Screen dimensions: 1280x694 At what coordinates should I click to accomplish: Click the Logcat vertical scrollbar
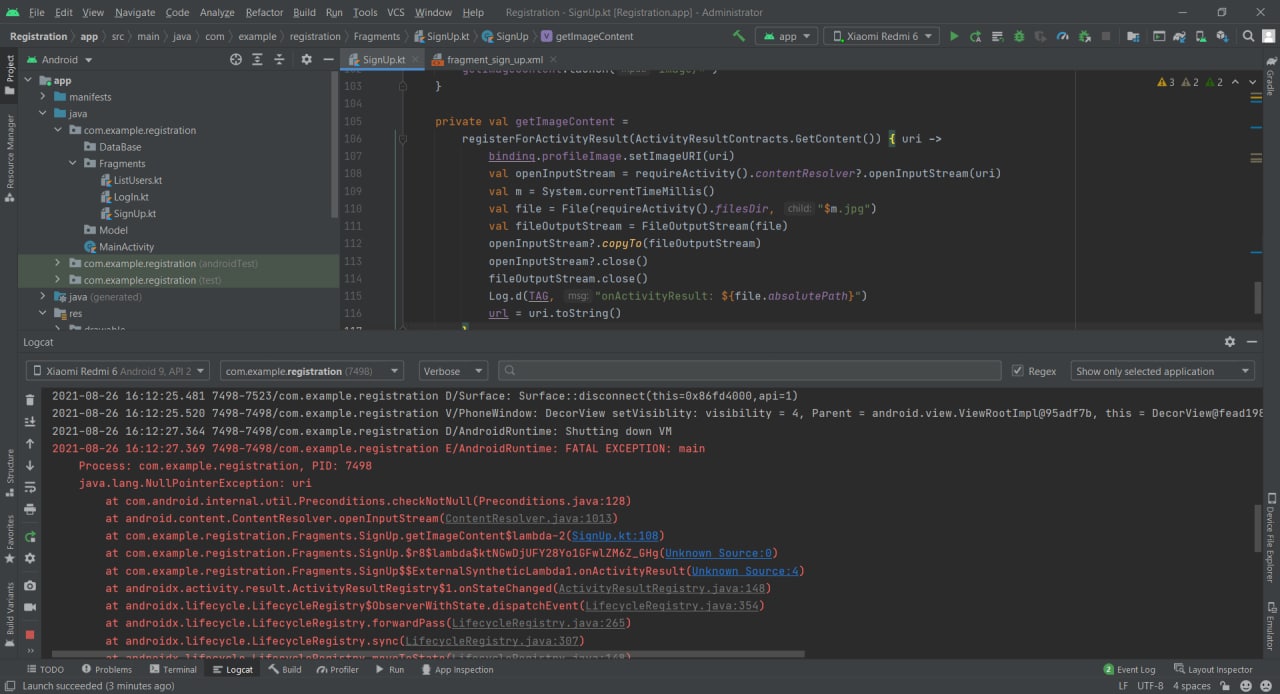tap(1259, 527)
